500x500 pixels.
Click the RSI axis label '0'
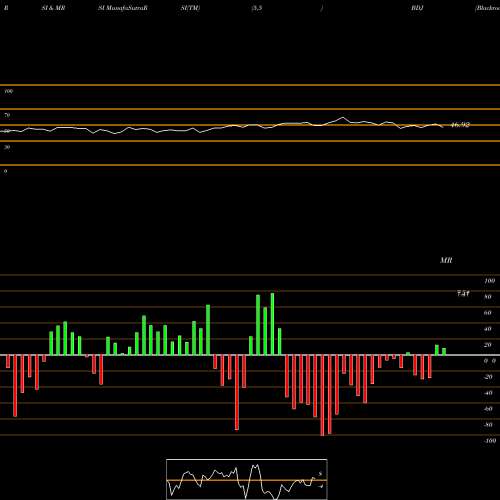point(6,171)
